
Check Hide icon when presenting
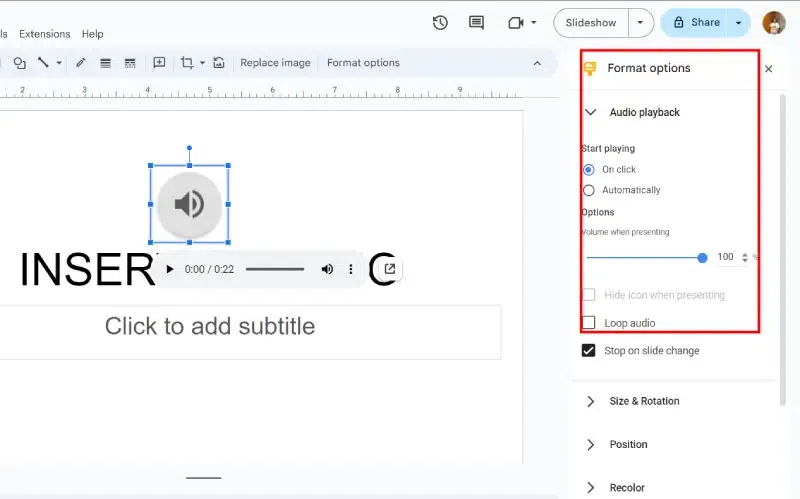(x=588, y=295)
